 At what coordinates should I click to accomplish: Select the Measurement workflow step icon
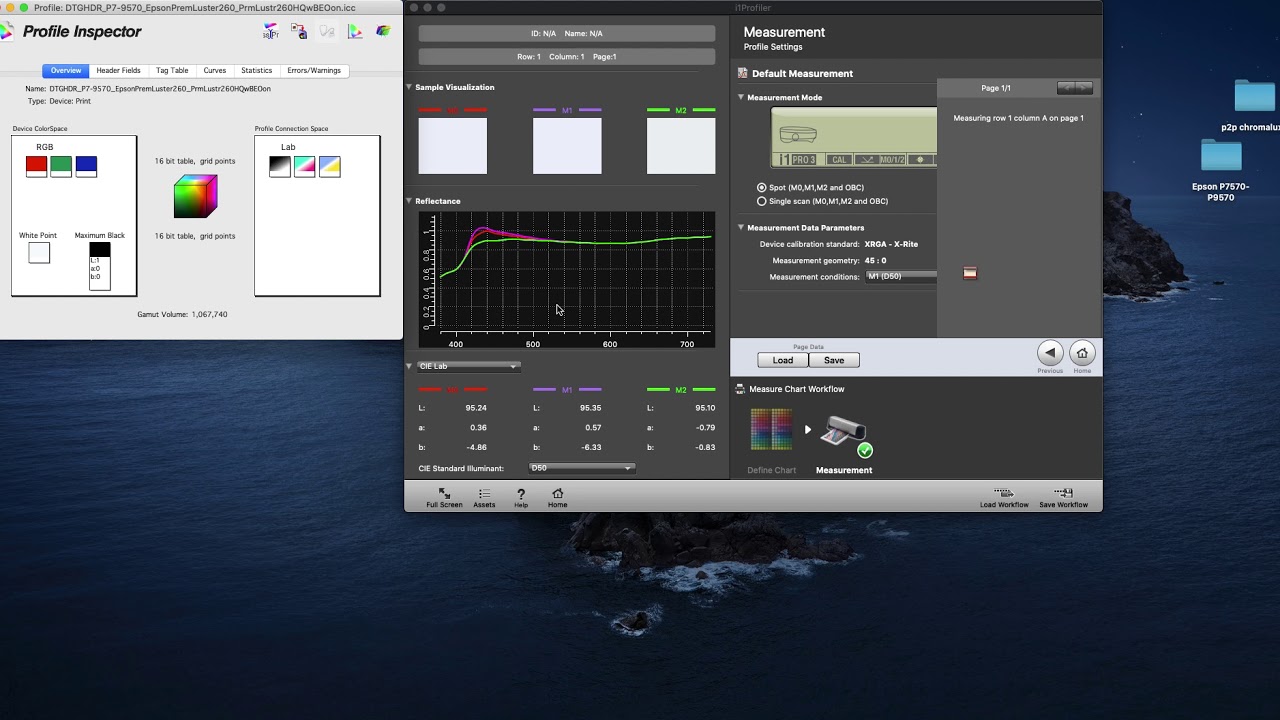[x=845, y=434]
